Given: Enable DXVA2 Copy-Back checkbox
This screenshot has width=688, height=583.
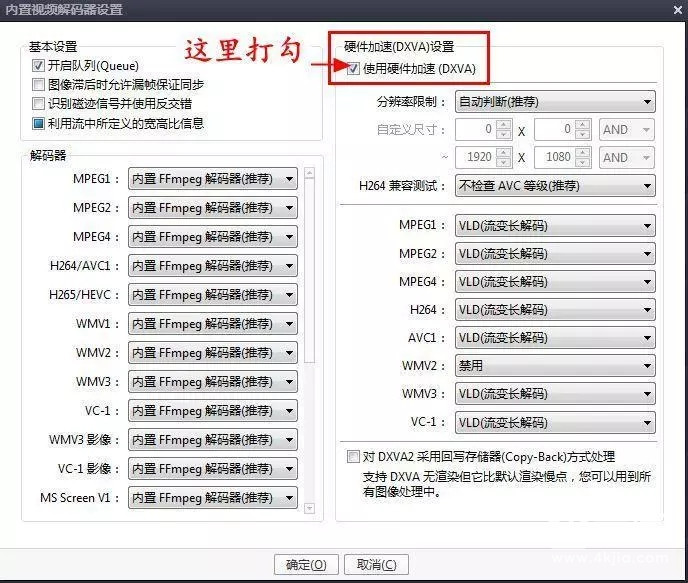Looking at the screenshot, I should click(x=353, y=457).
